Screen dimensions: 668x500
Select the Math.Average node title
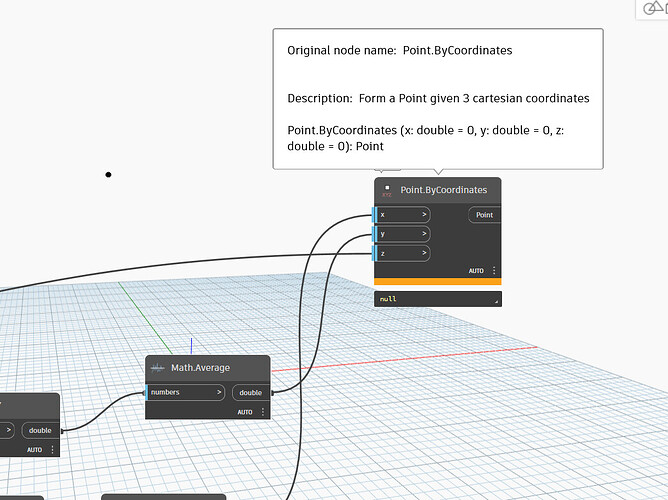pos(200,368)
